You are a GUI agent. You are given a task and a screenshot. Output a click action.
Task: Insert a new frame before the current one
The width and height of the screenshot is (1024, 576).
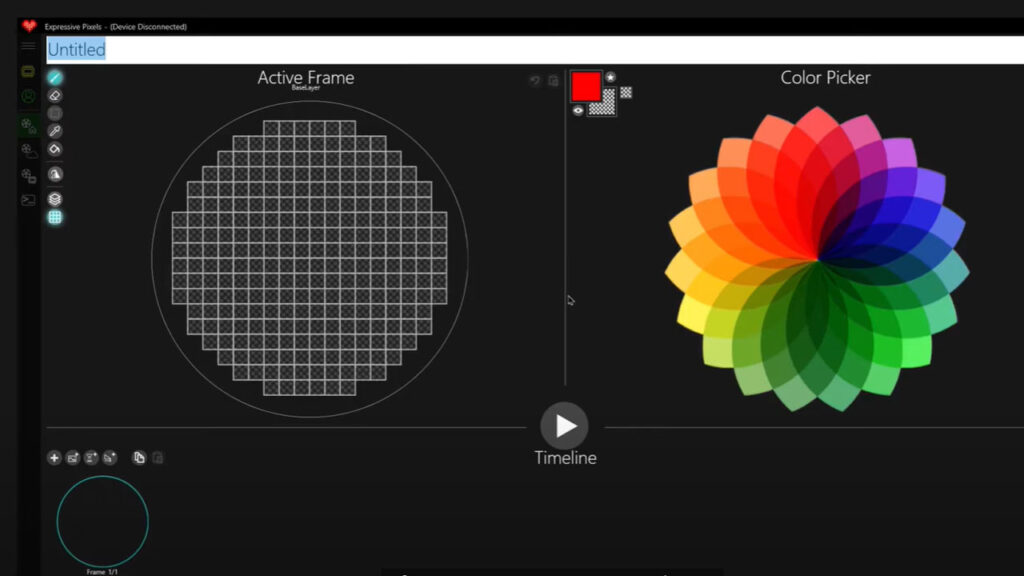[74, 457]
